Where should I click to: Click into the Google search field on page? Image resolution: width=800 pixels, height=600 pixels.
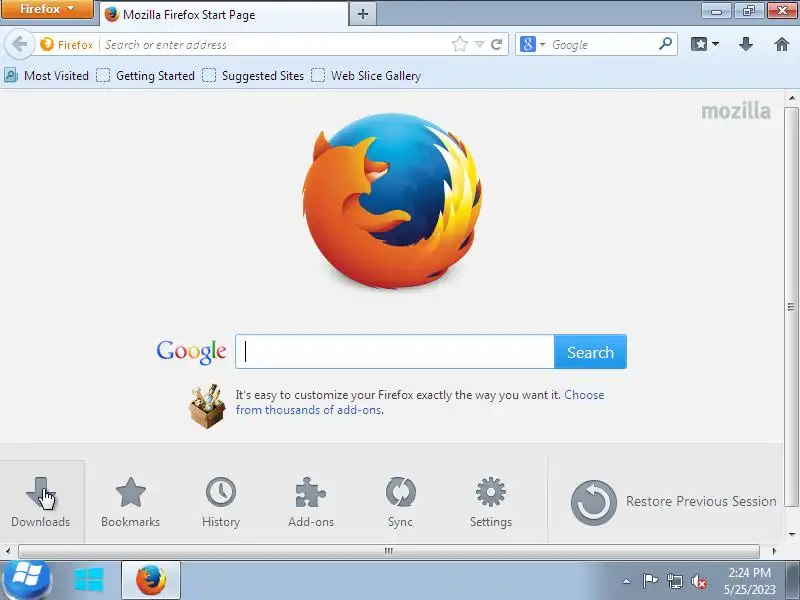tap(394, 352)
